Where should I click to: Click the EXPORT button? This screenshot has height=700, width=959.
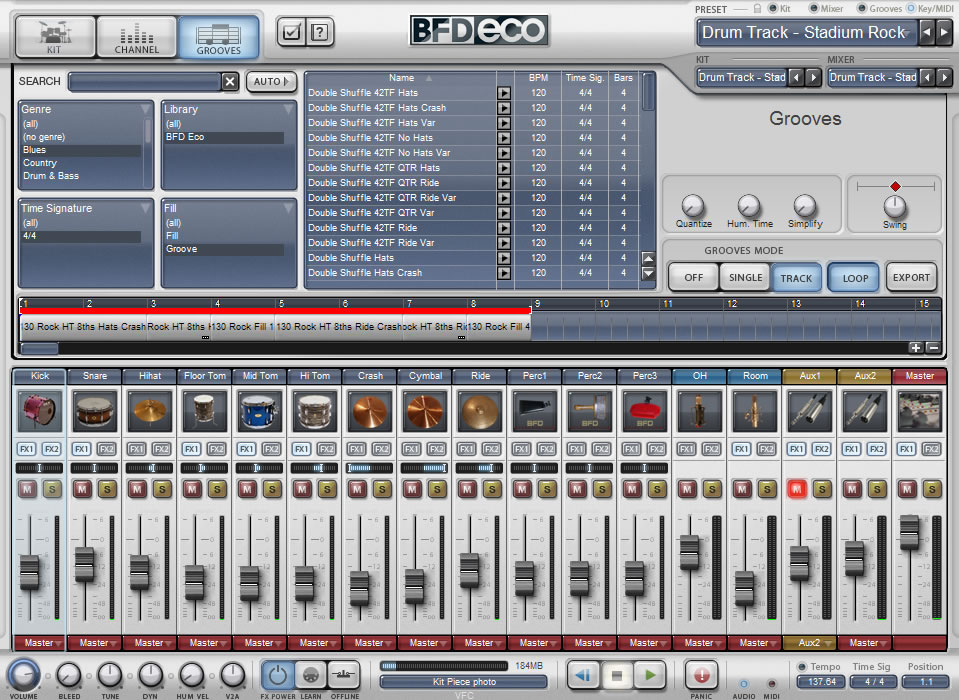pyautogui.click(x=911, y=278)
